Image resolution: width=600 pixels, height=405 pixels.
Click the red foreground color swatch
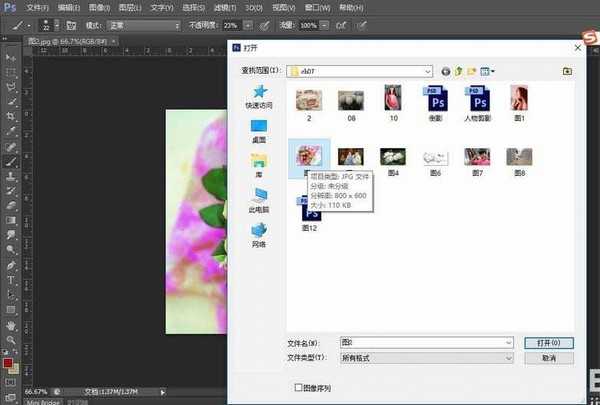[x=8, y=361]
